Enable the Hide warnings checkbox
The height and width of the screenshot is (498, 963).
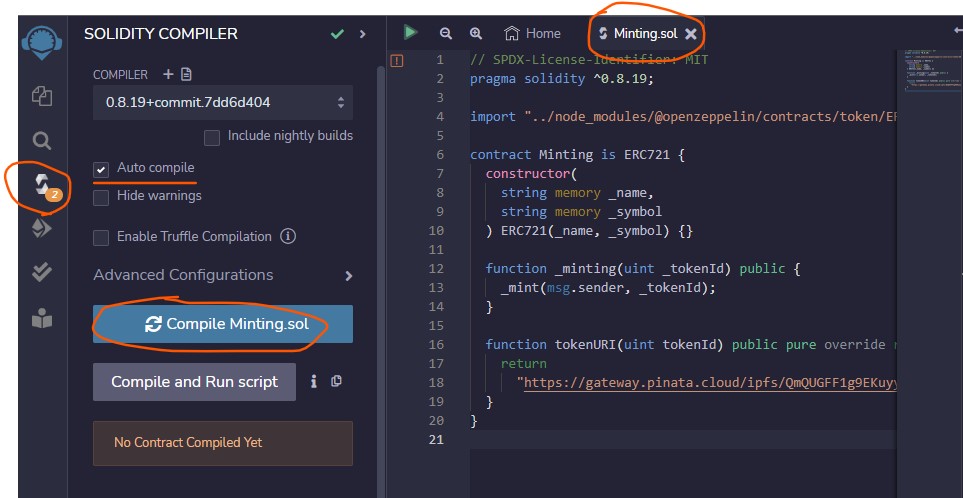pos(101,197)
